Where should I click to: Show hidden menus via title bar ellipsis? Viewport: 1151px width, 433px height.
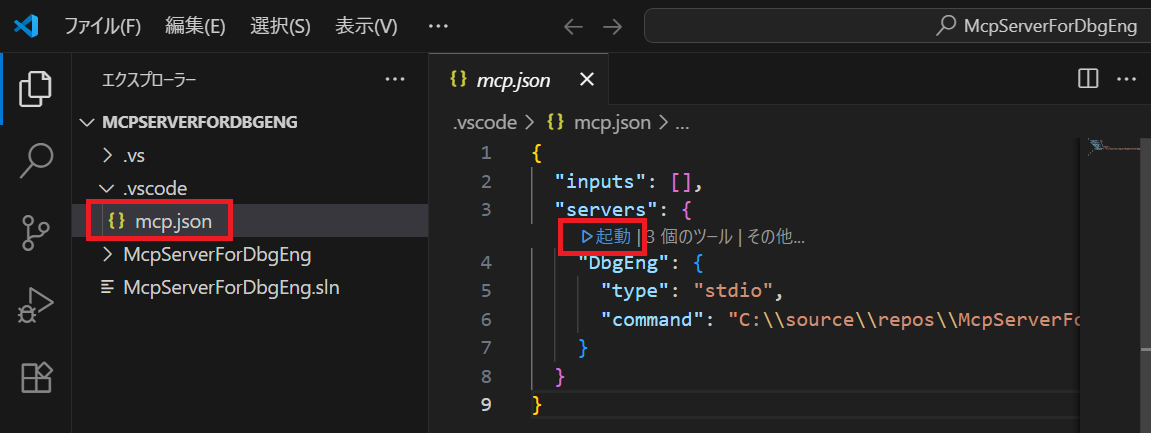tap(438, 26)
